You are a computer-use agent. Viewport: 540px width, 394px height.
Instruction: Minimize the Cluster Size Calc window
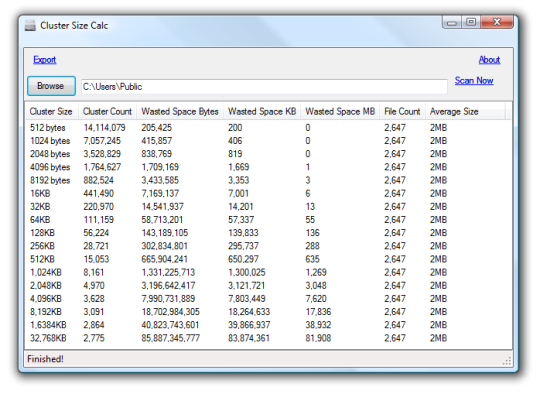pyautogui.click(x=452, y=23)
